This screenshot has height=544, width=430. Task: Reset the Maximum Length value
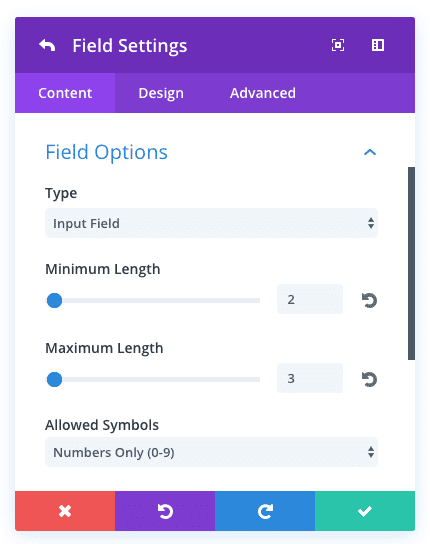369,379
